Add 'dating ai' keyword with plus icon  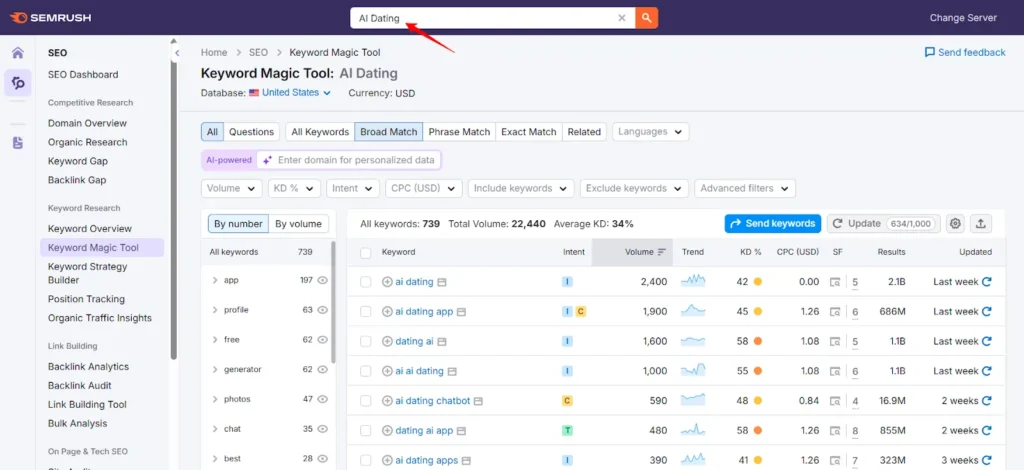coord(387,341)
